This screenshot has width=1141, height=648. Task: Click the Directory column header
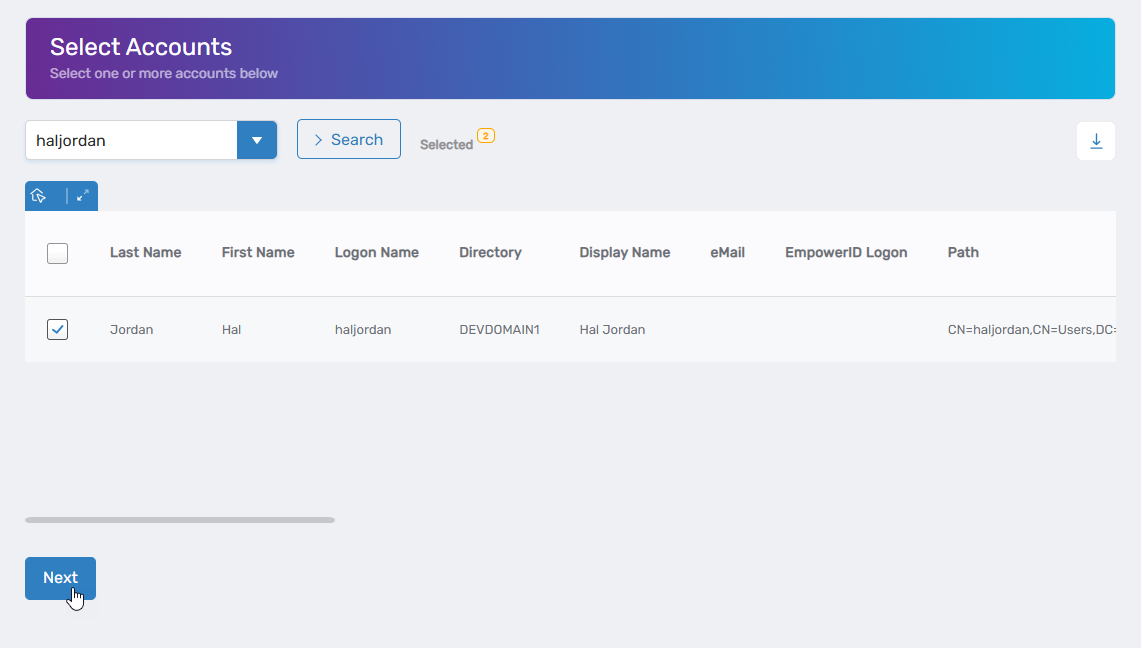point(490,253)
